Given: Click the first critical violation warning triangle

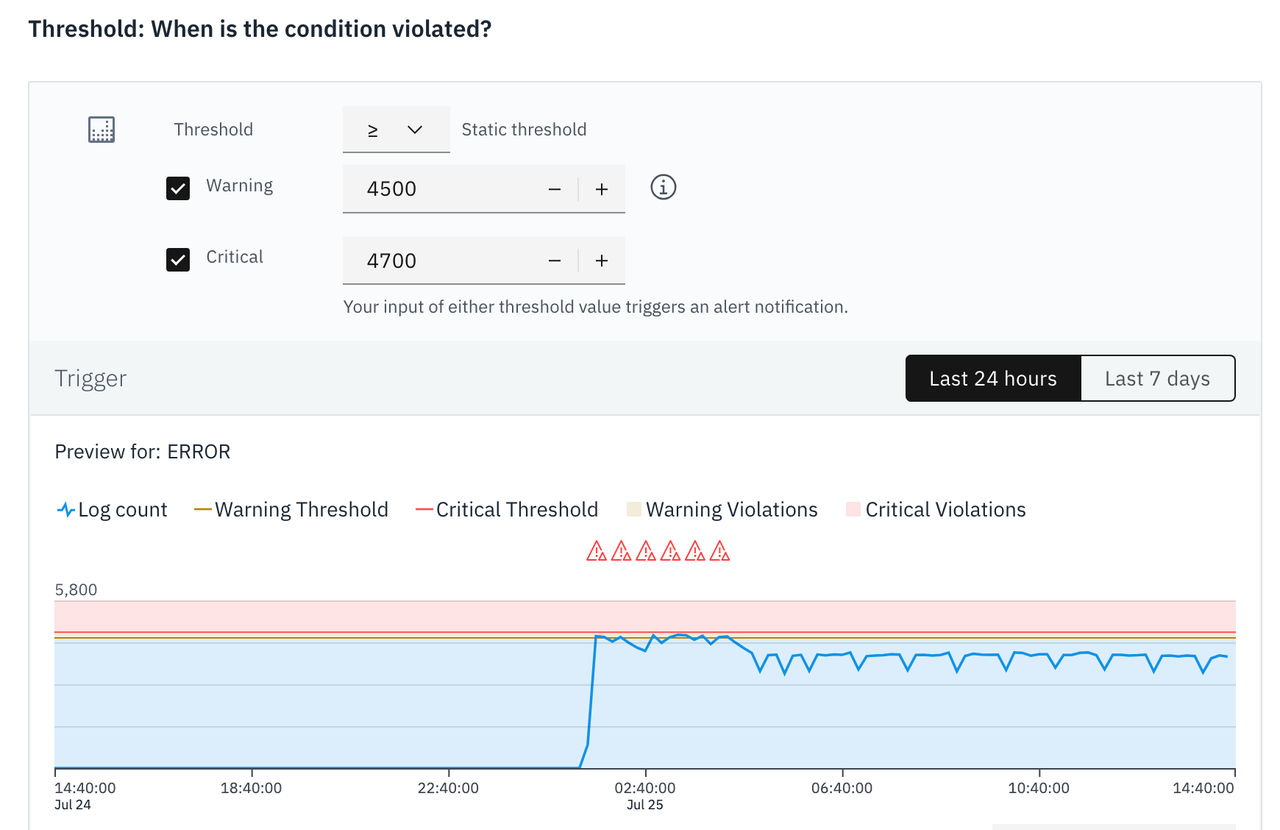Looking at the screenshot, I should [597, 551].
